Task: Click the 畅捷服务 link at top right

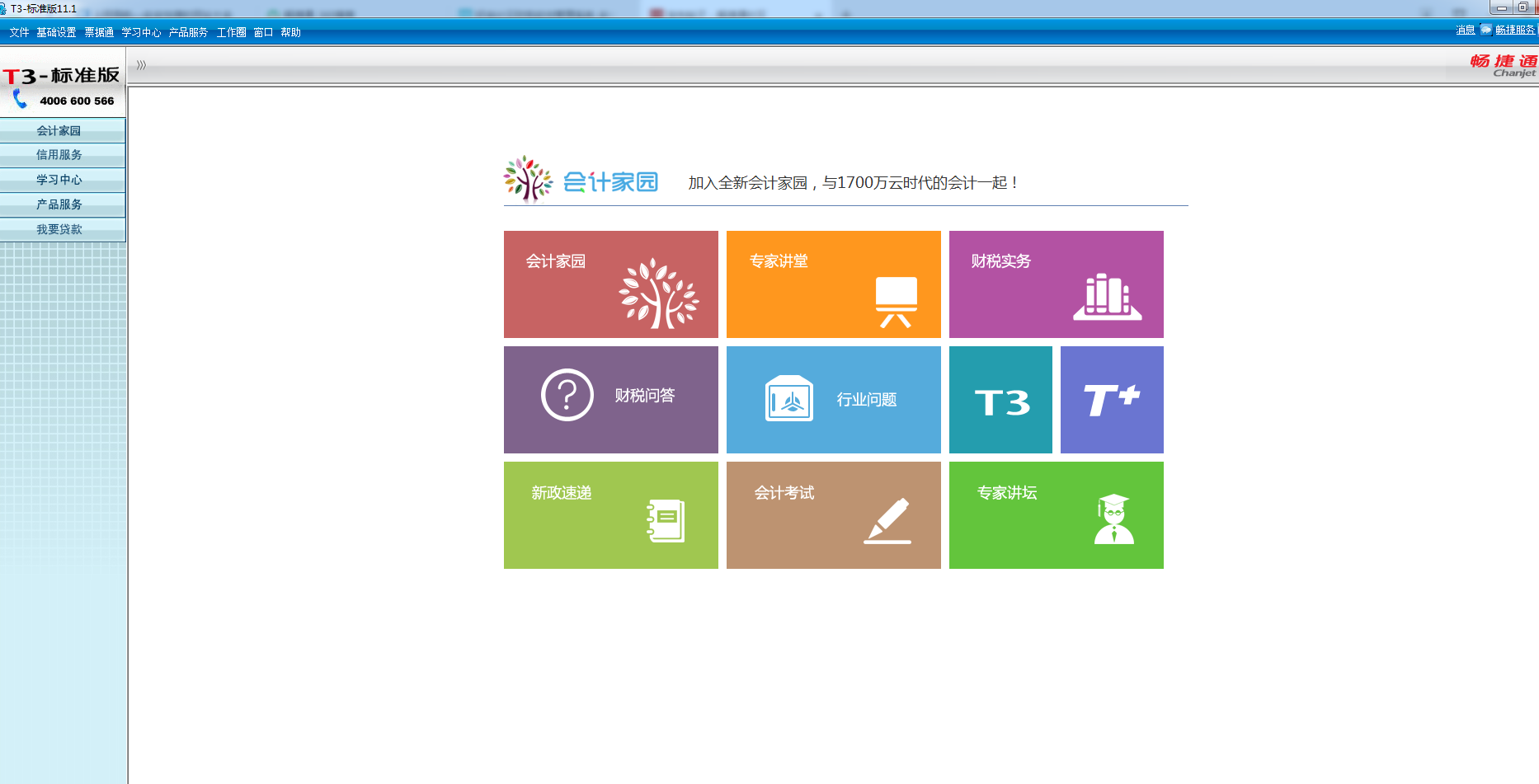Action: (1515, 30)
